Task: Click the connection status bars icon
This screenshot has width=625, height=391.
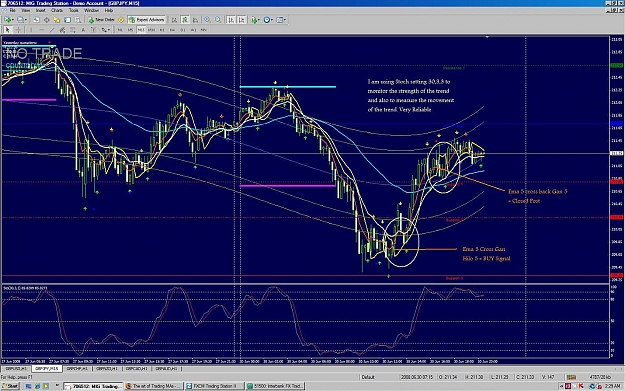Action: tap(571, 377)
